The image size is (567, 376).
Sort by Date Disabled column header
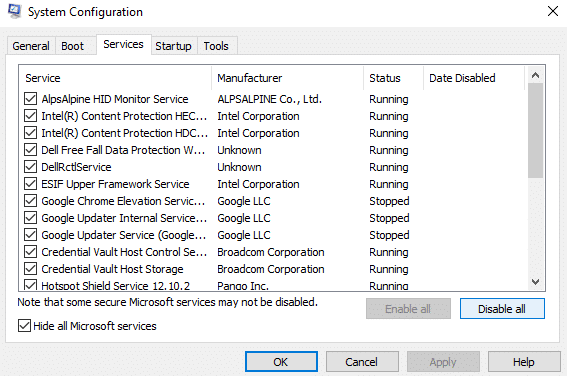tap(474, 78)
